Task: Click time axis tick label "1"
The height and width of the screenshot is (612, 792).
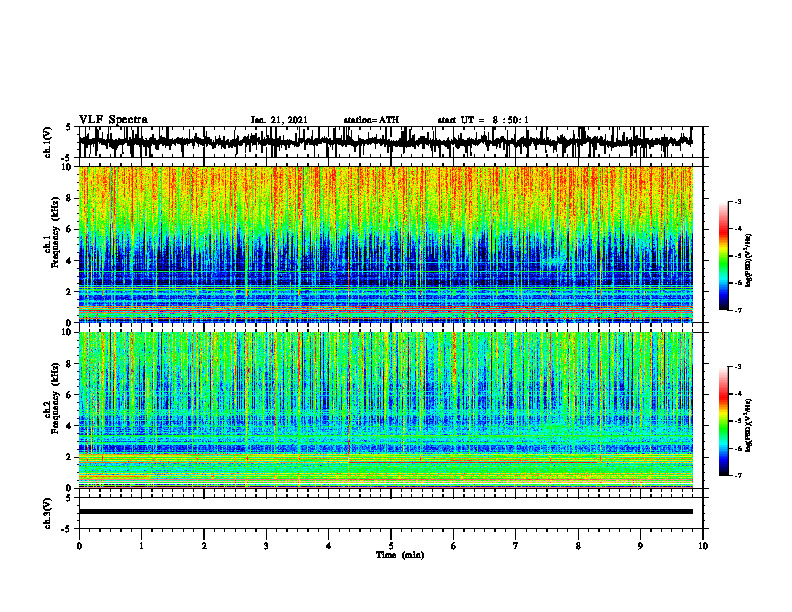Action: coord(141,546)
